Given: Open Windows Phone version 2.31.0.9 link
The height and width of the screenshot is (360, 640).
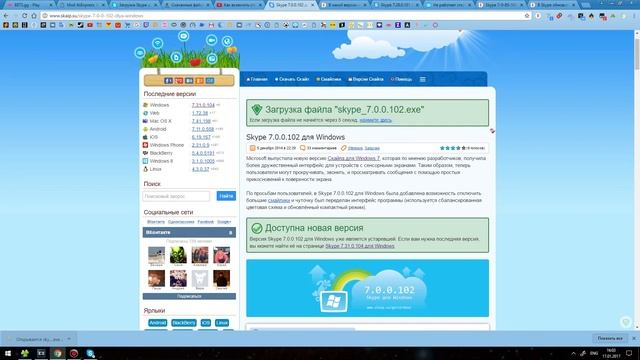Looking at the screenshot, I should [200, 145].
